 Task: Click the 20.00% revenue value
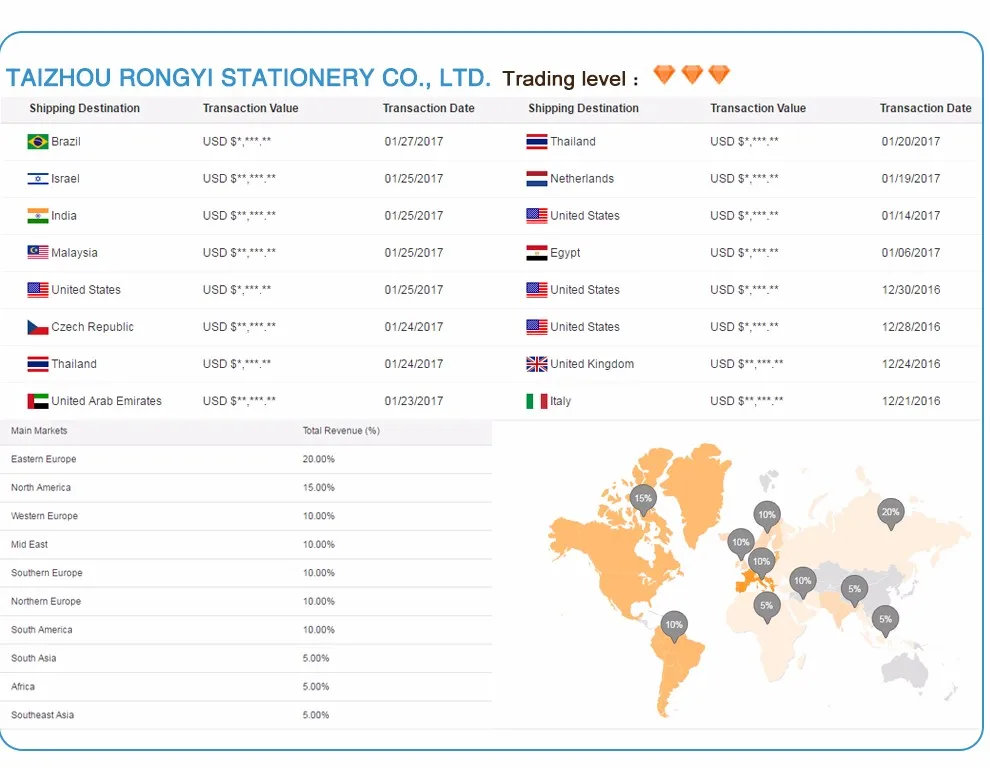click(x=318, y=459)
